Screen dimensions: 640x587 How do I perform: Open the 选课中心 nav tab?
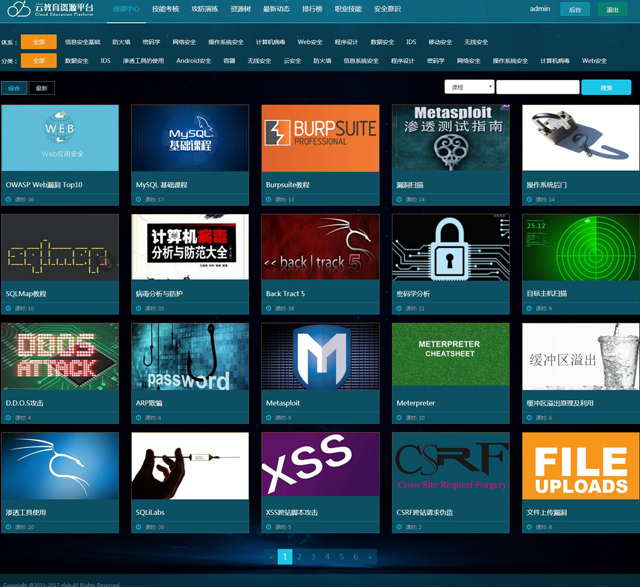(x=126, y=9)
